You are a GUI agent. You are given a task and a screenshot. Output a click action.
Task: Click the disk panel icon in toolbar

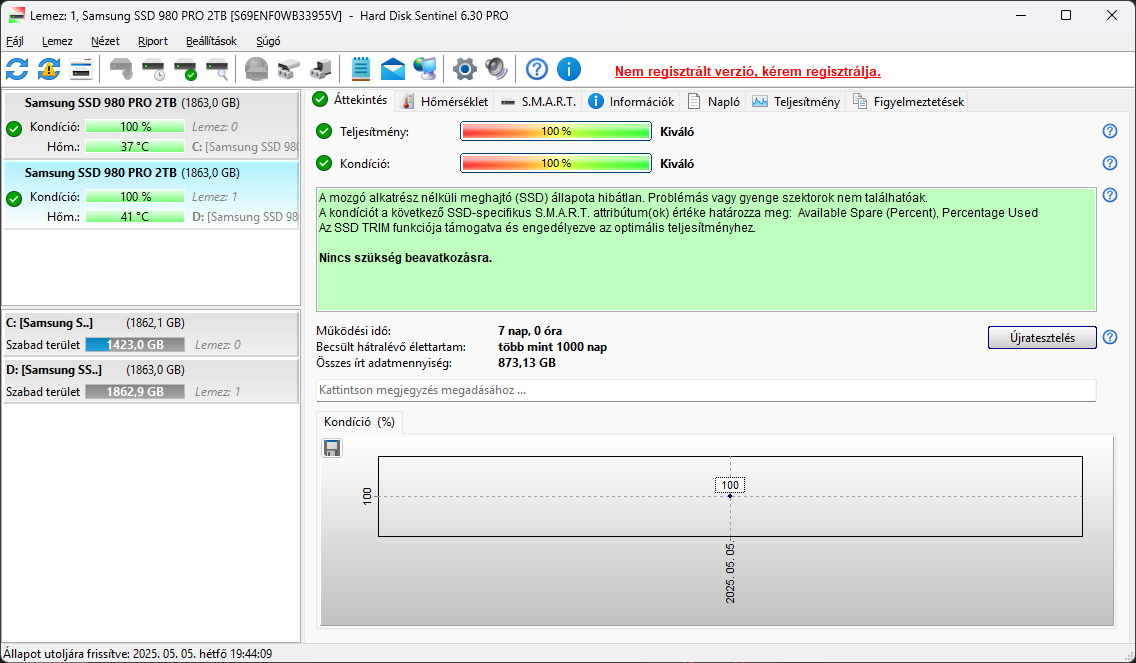81,69
